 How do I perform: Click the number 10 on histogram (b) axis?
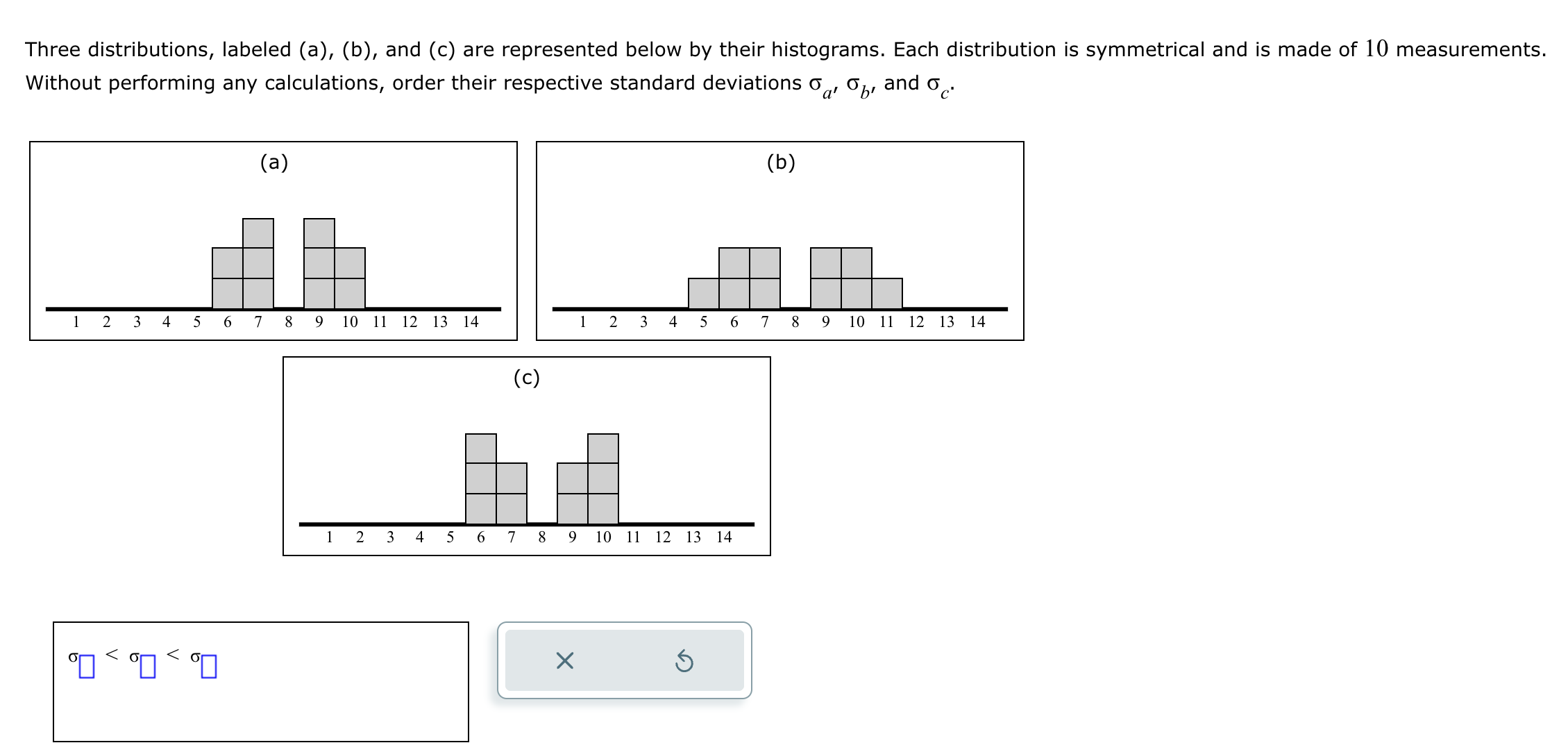(858, 322)
